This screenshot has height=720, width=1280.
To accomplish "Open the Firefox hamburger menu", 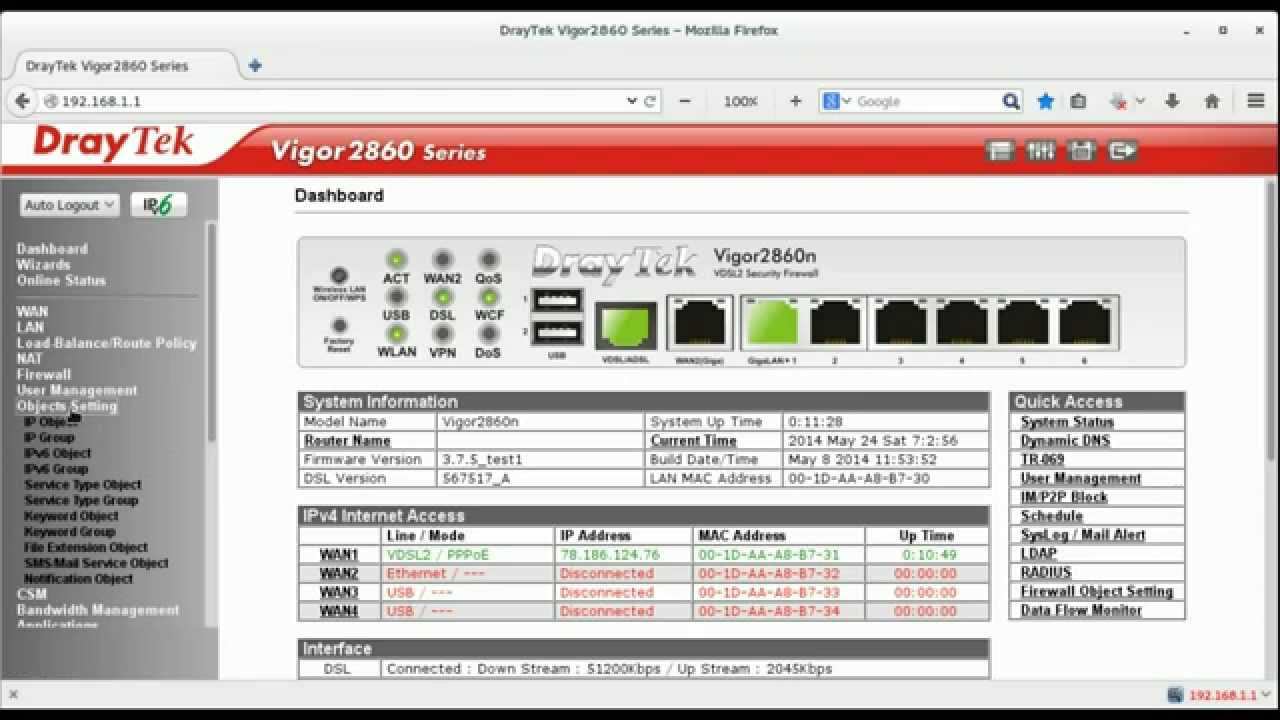I will tap(1256, 101).
